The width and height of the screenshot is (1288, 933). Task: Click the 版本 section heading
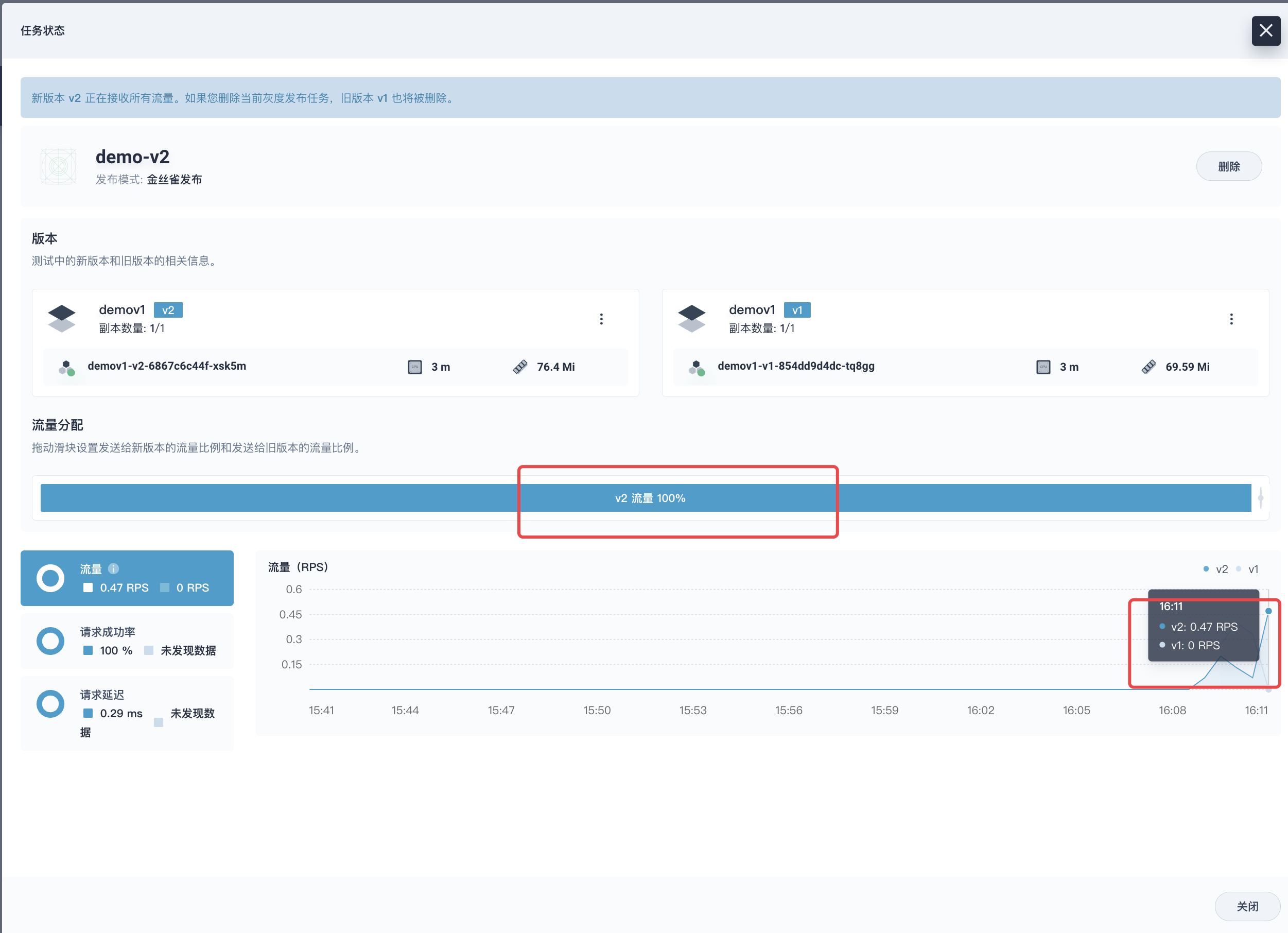coord(44,238)
